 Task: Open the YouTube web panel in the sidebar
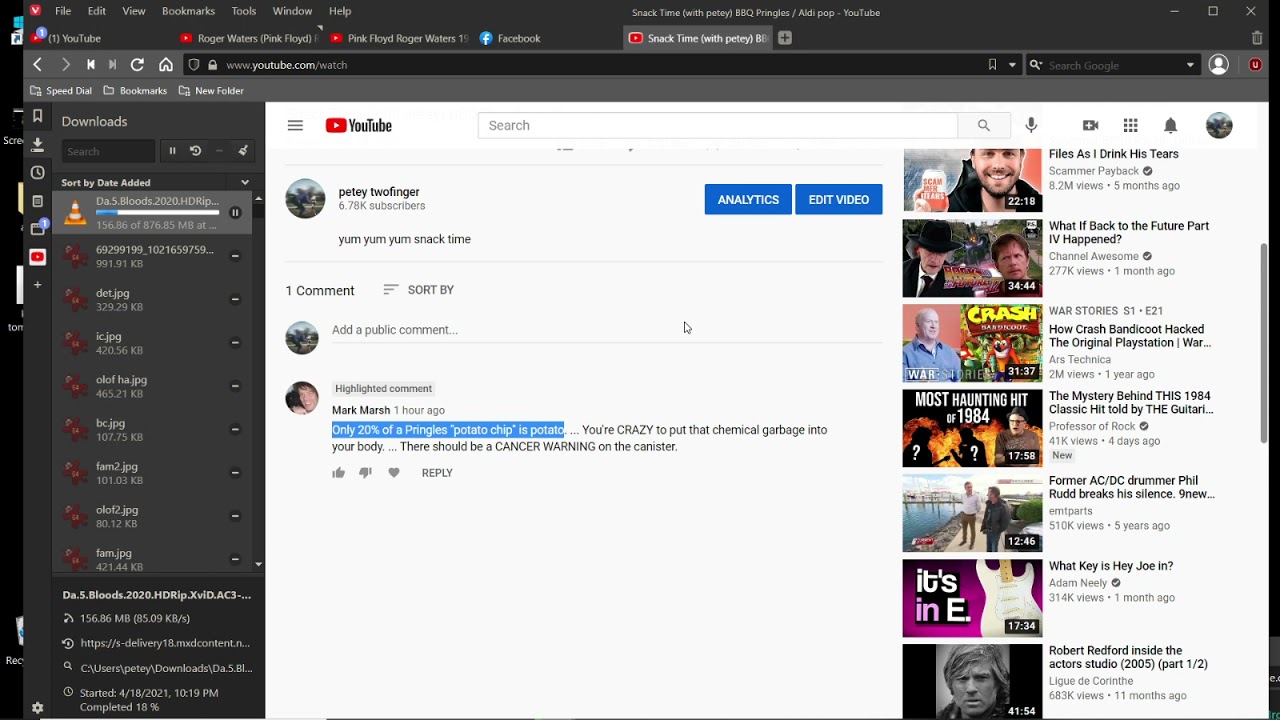click(x=37, y=257)
